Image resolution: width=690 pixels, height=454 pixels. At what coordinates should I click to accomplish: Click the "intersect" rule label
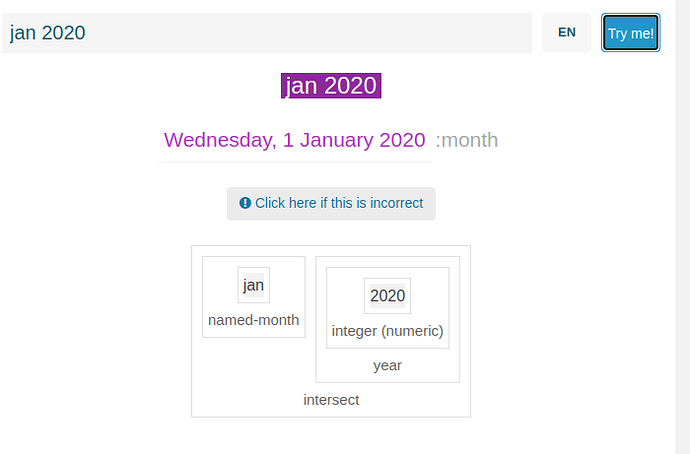(331, 400)
